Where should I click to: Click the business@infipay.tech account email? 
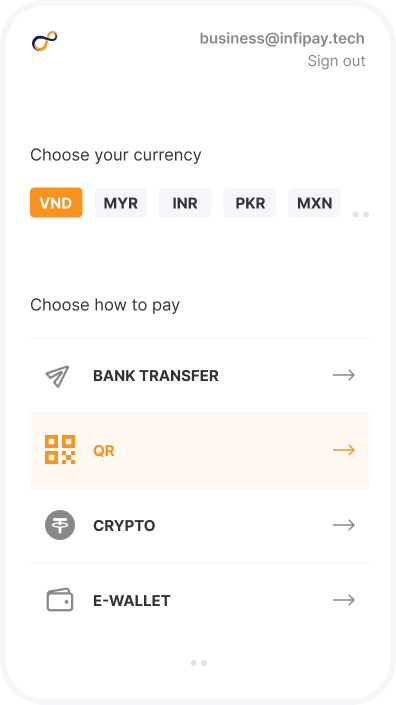(282, 39)
